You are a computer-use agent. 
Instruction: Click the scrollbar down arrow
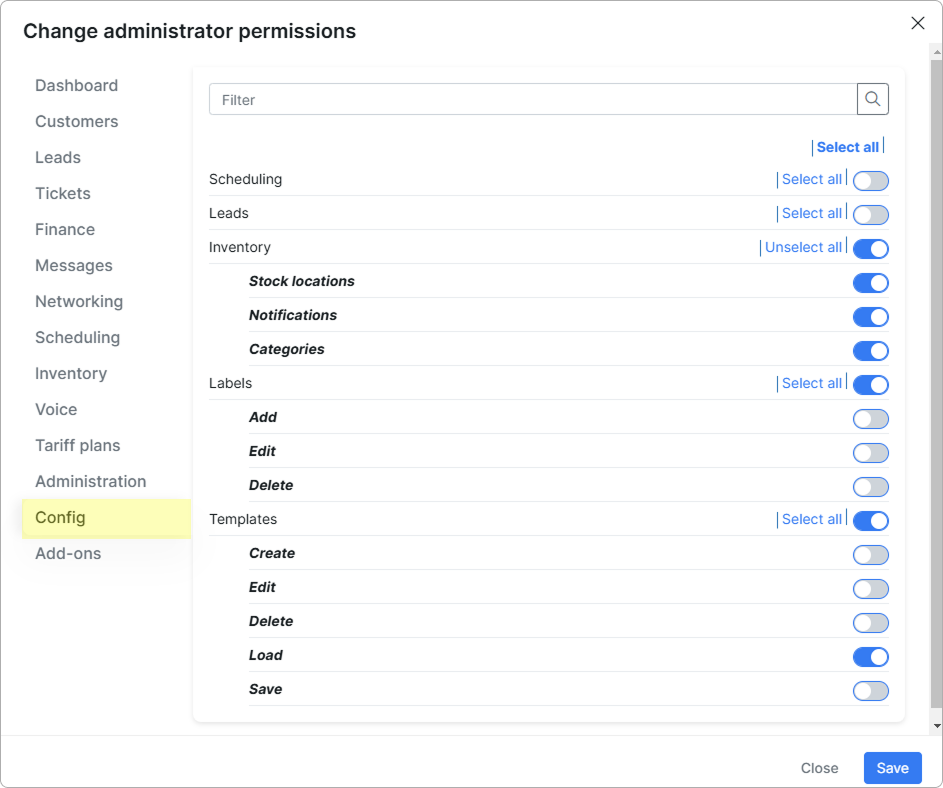[936, 725]
